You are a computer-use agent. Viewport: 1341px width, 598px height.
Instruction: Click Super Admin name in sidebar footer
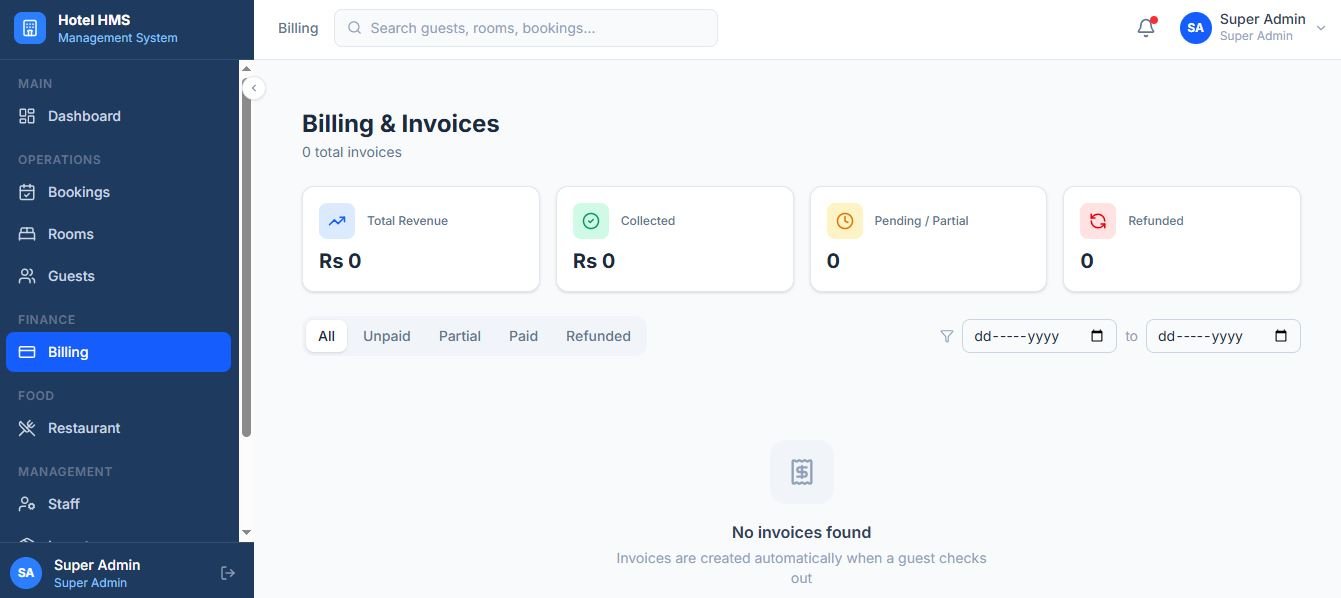pos(97,565)
